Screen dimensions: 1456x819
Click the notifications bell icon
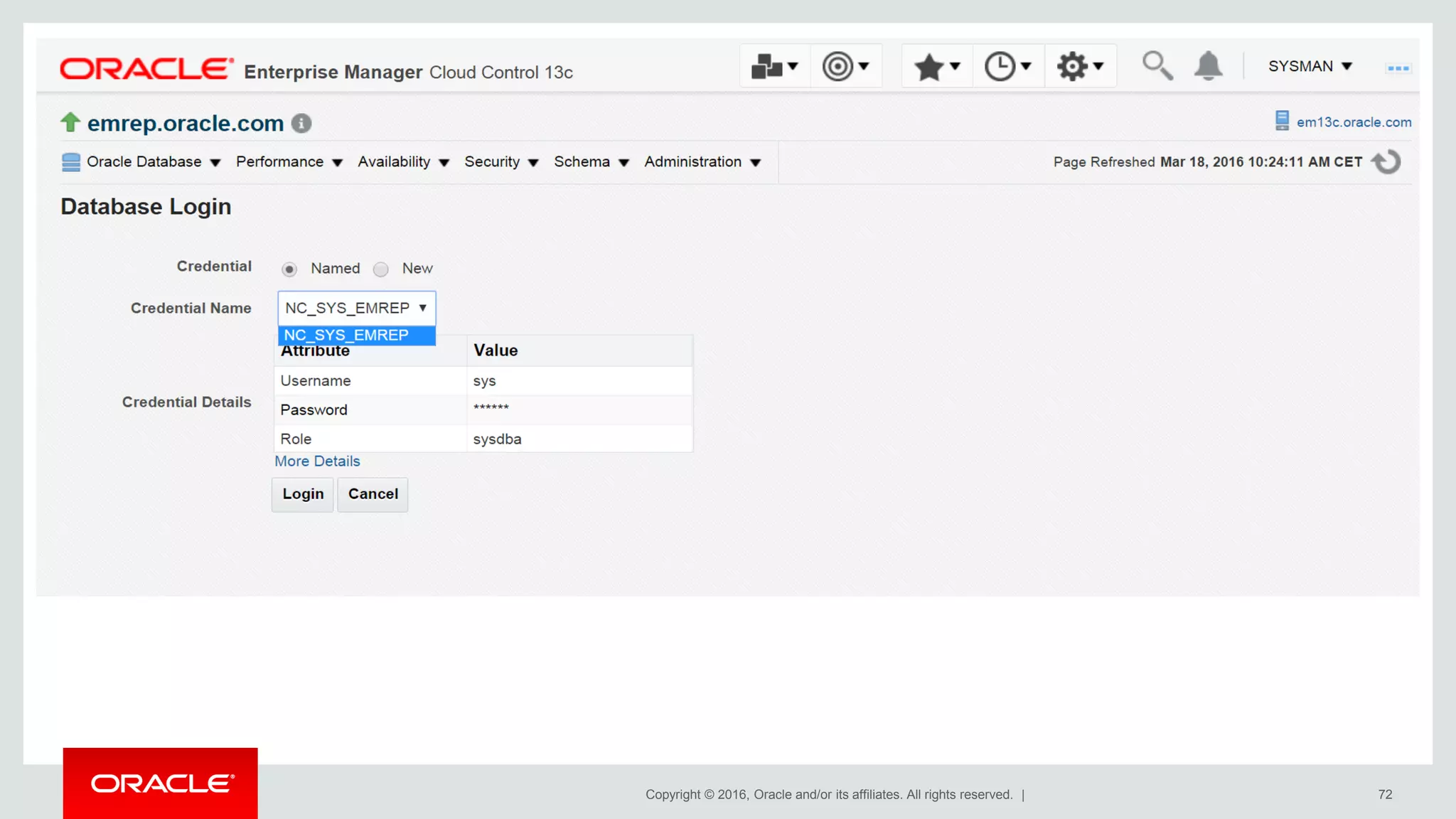[1208, 66]
